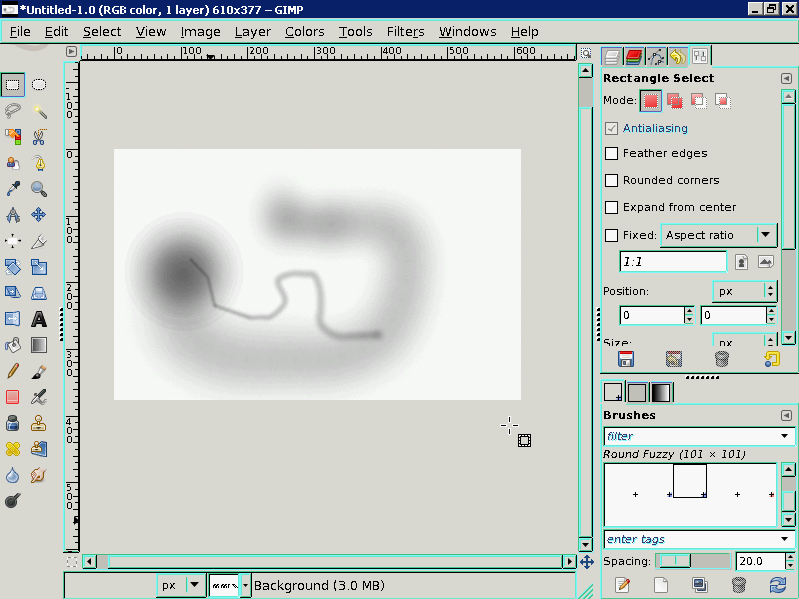Adjust the brush Spacing slider
Image resolution: width=799 pixels, height=599 pixels.
point(693,561)
